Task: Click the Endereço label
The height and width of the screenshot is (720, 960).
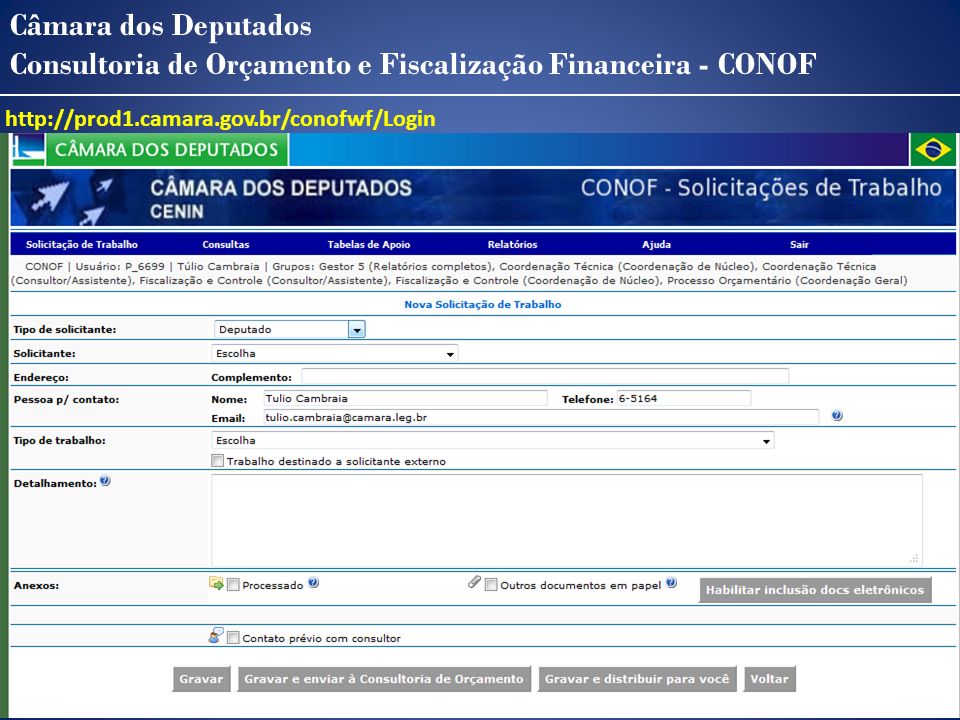Action: [41, 378]
